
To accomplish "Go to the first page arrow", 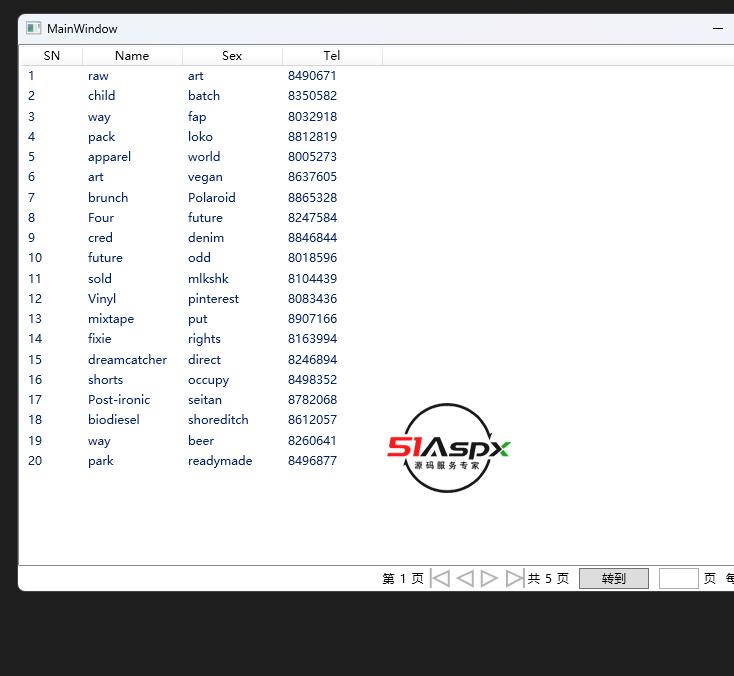I will tap(440, 578).
